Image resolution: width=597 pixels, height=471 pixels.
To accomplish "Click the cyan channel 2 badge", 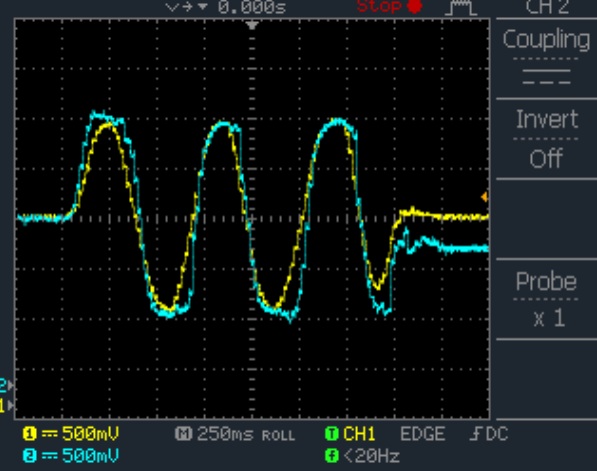I will coord(30,455).
